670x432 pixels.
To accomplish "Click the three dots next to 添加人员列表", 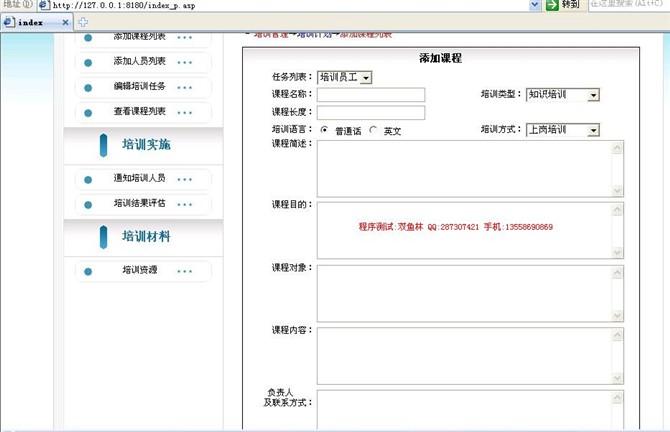I will pyautogui.click(x=185, y=63).
